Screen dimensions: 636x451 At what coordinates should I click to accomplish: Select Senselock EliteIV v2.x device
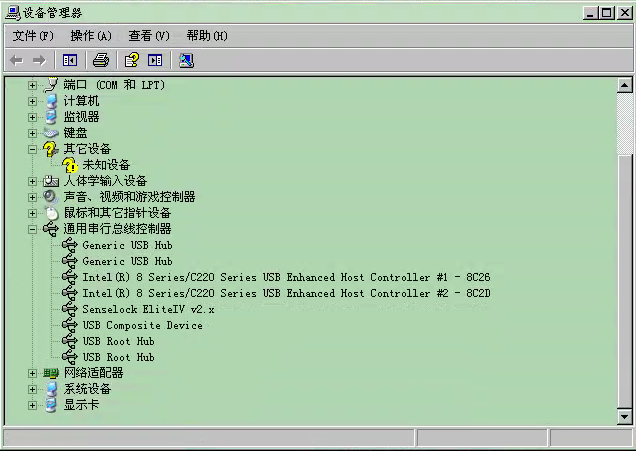click(x=148, y=309)
